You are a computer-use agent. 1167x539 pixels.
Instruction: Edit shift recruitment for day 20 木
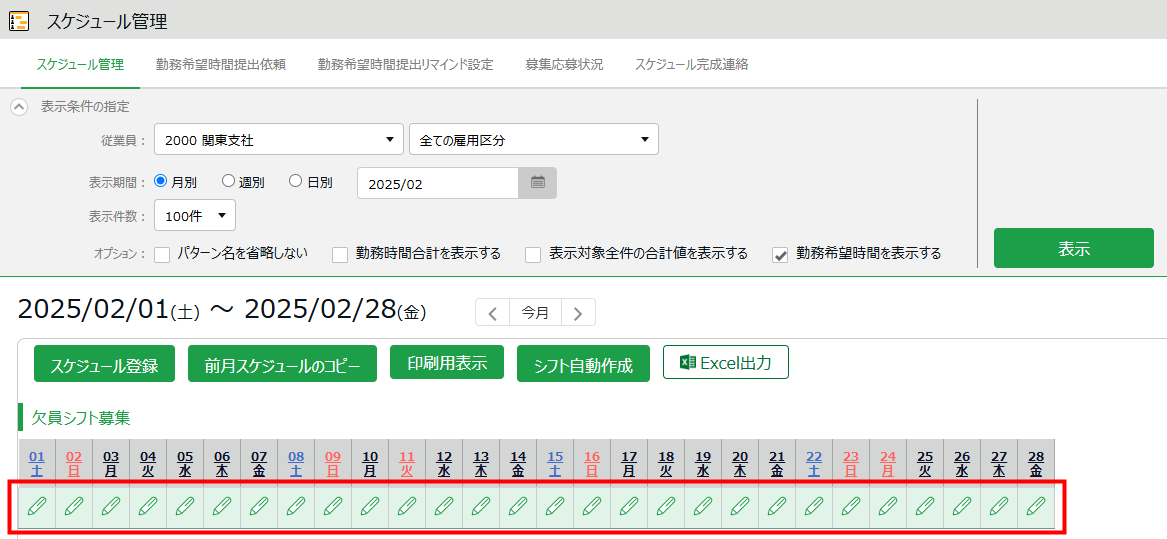[x=740, y=506]
